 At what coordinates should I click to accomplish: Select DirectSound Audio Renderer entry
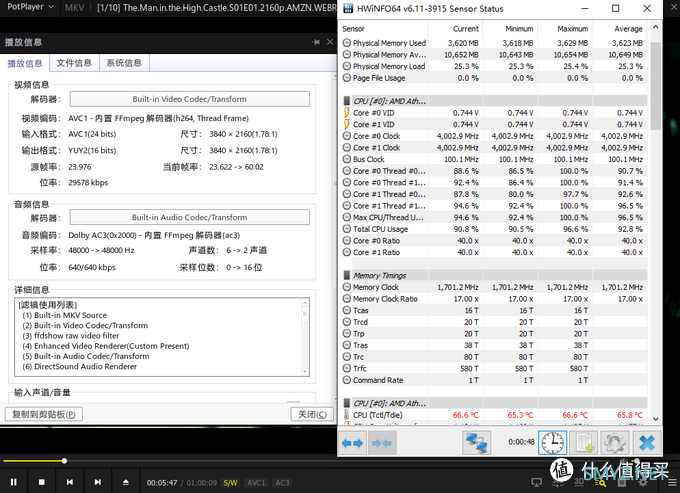[x=79, y=366]
